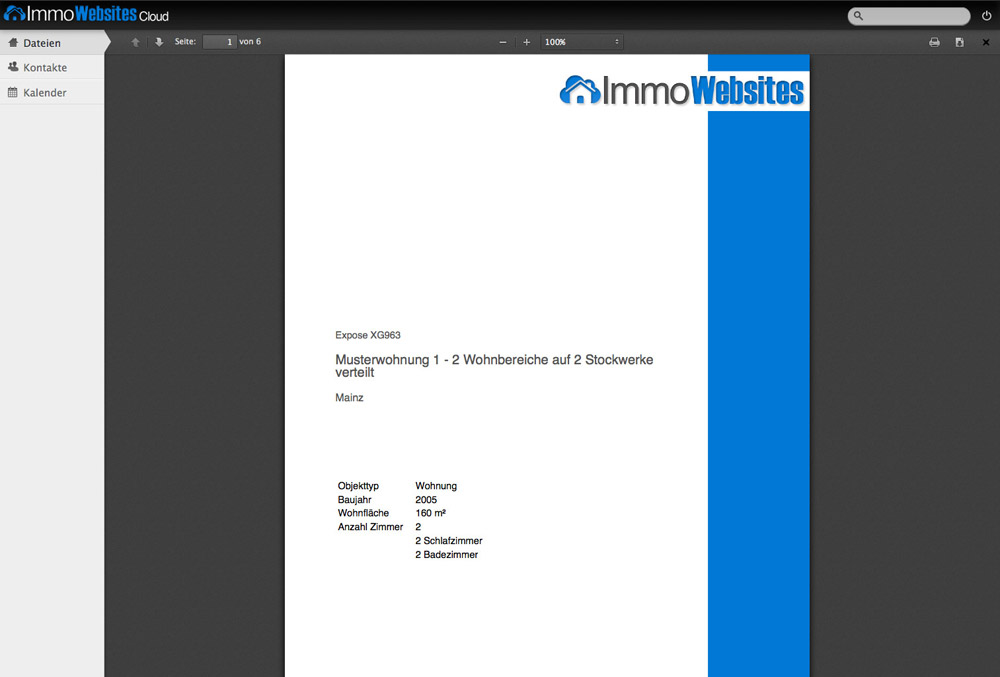The image size is (1000, 677).
Task: Zoom out using the minus icon
Action: click(x=503, y=42)
